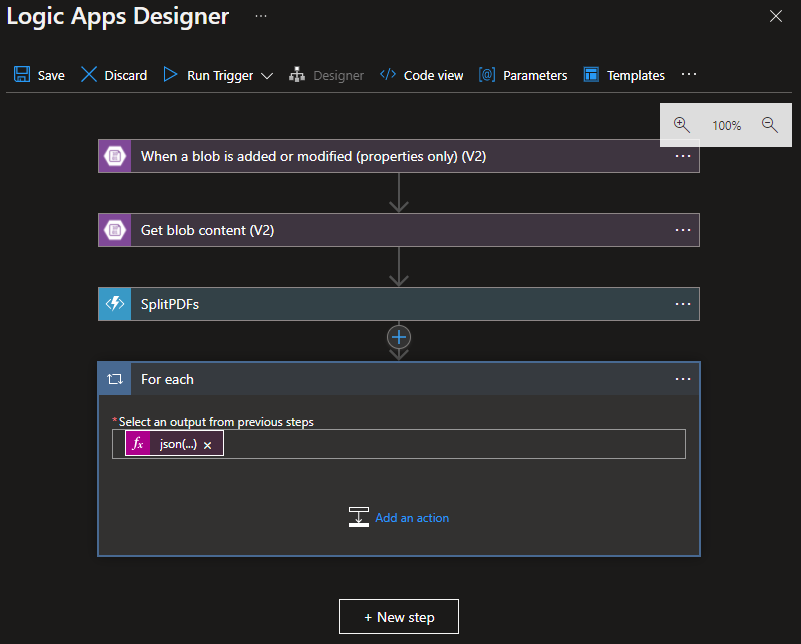
Task: Click the Select an output input field
Action: [x=450, y=444]
